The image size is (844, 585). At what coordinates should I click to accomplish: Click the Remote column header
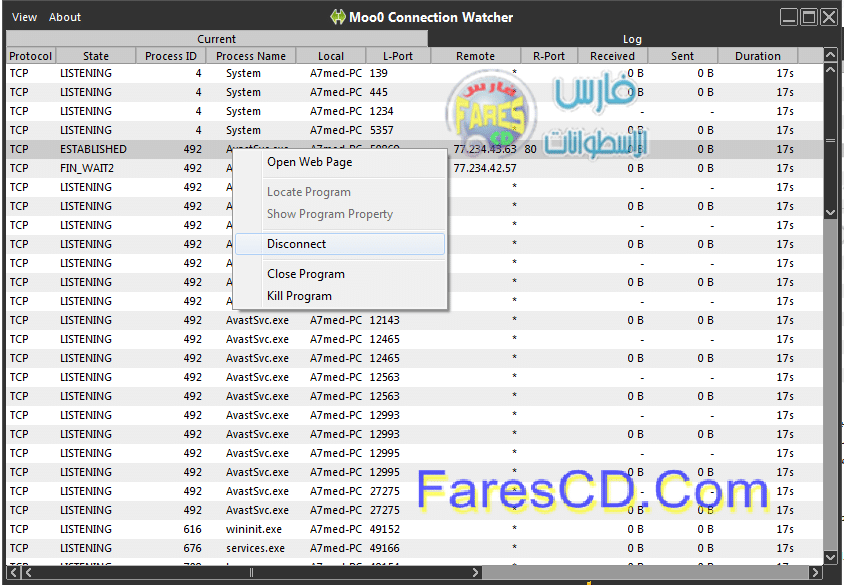(475, 56)
